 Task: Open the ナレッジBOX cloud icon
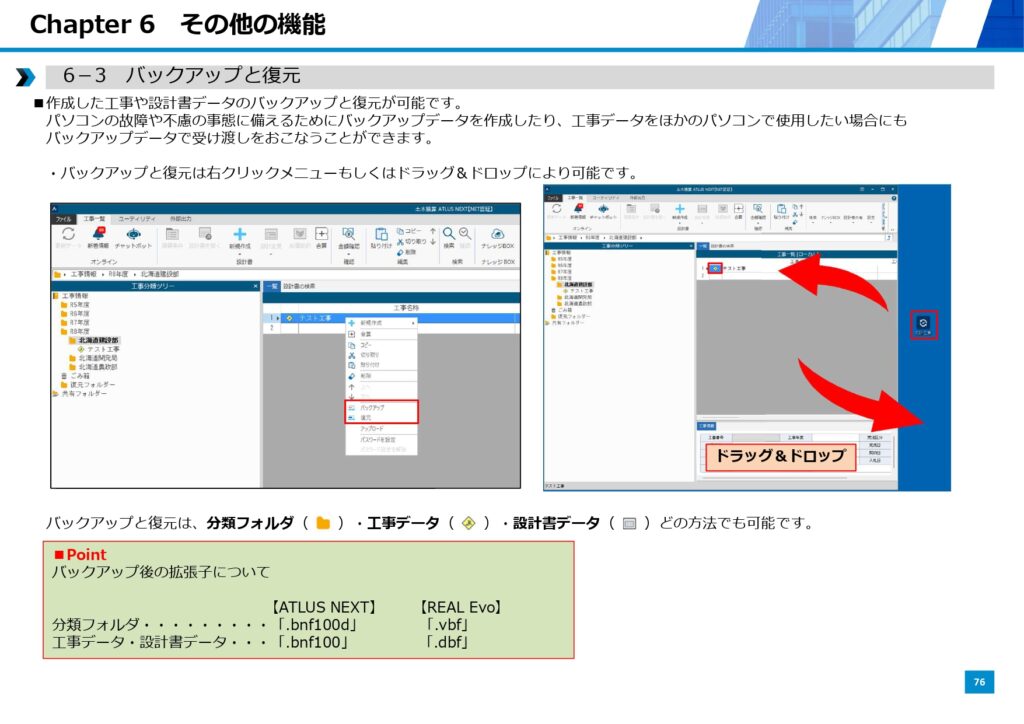497,234
